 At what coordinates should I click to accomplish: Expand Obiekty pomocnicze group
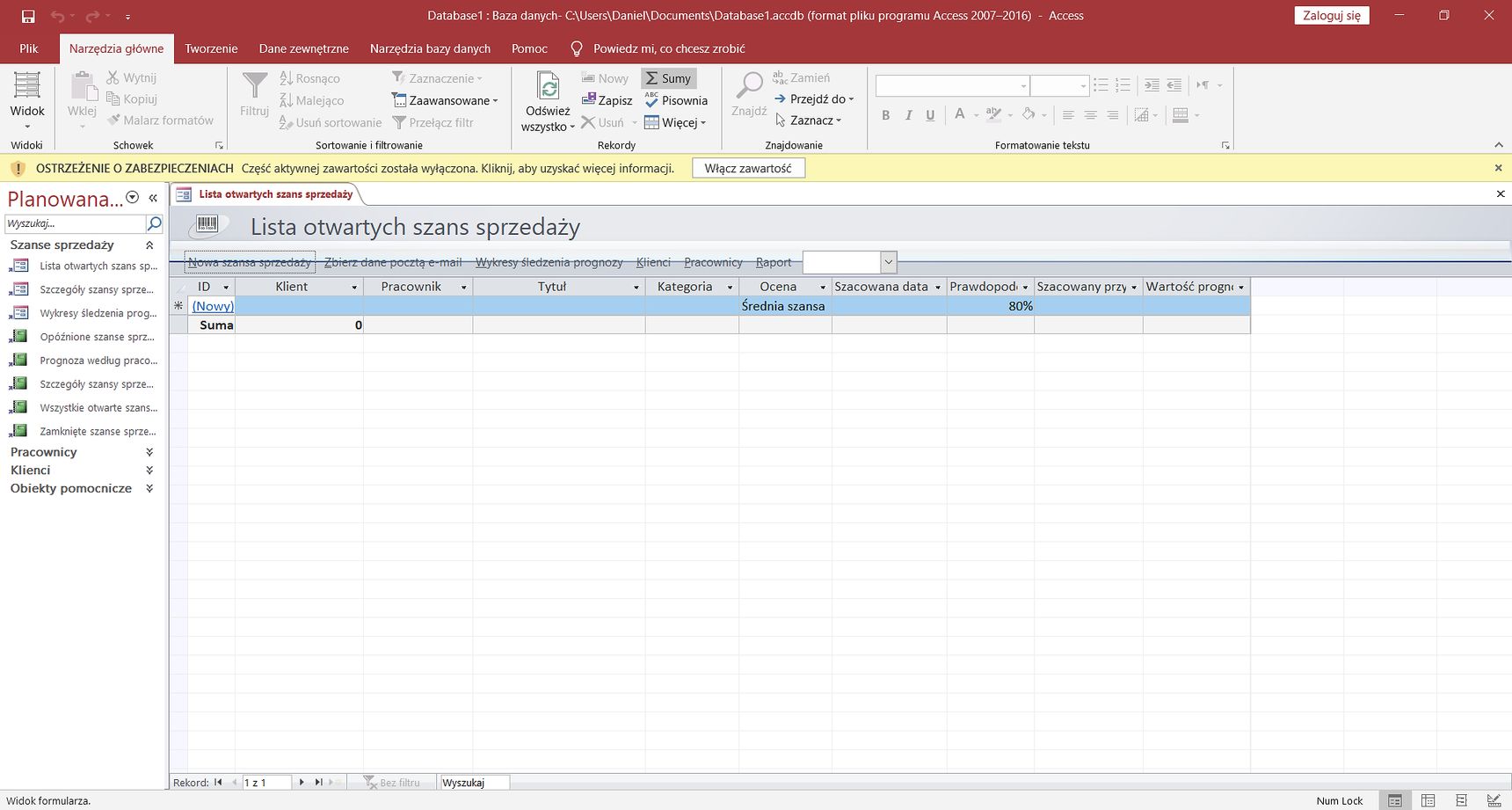click(149, 489)
